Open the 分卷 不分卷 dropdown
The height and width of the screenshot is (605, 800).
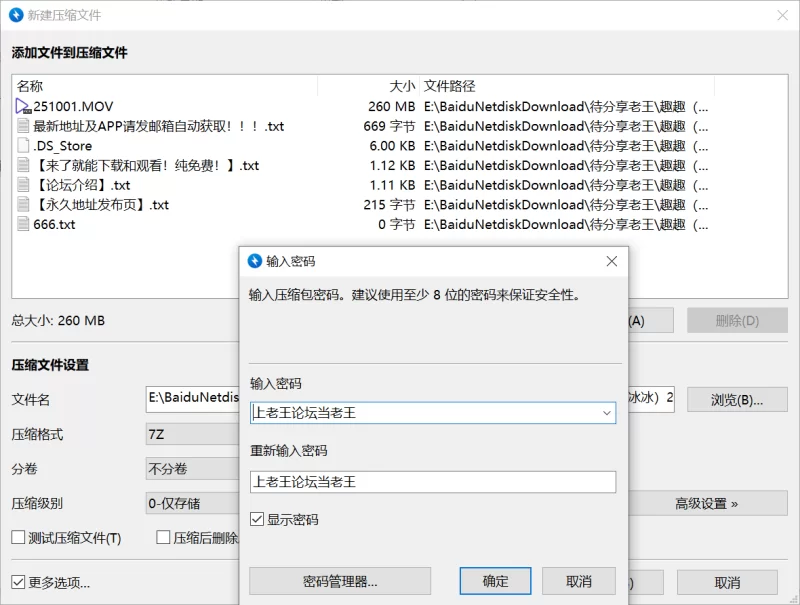click(192, 469)
